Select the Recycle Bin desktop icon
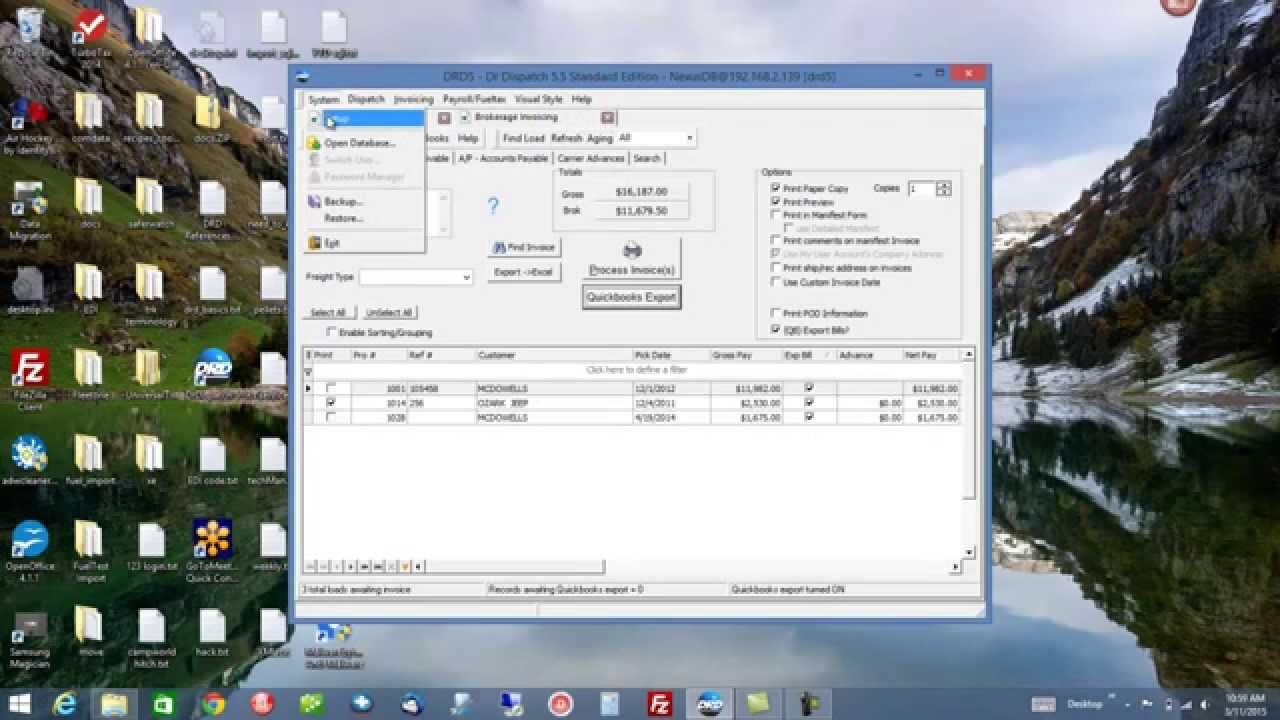The width and height of the screenshot is (1280, 720). [29, 30]
